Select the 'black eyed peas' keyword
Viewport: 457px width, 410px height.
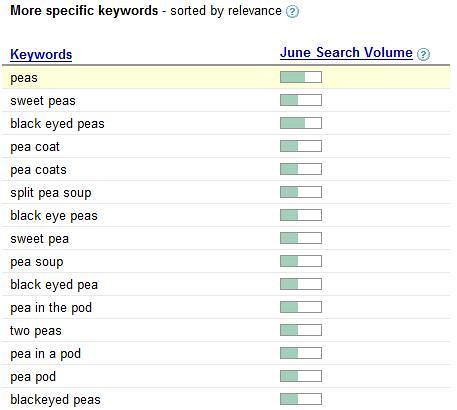click(57, 124)
